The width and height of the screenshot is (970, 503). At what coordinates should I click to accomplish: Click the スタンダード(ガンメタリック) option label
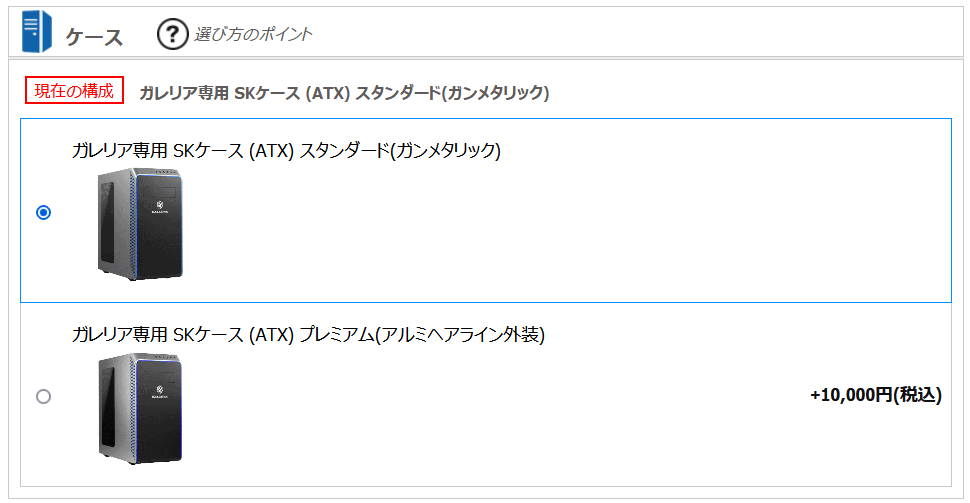286,150
